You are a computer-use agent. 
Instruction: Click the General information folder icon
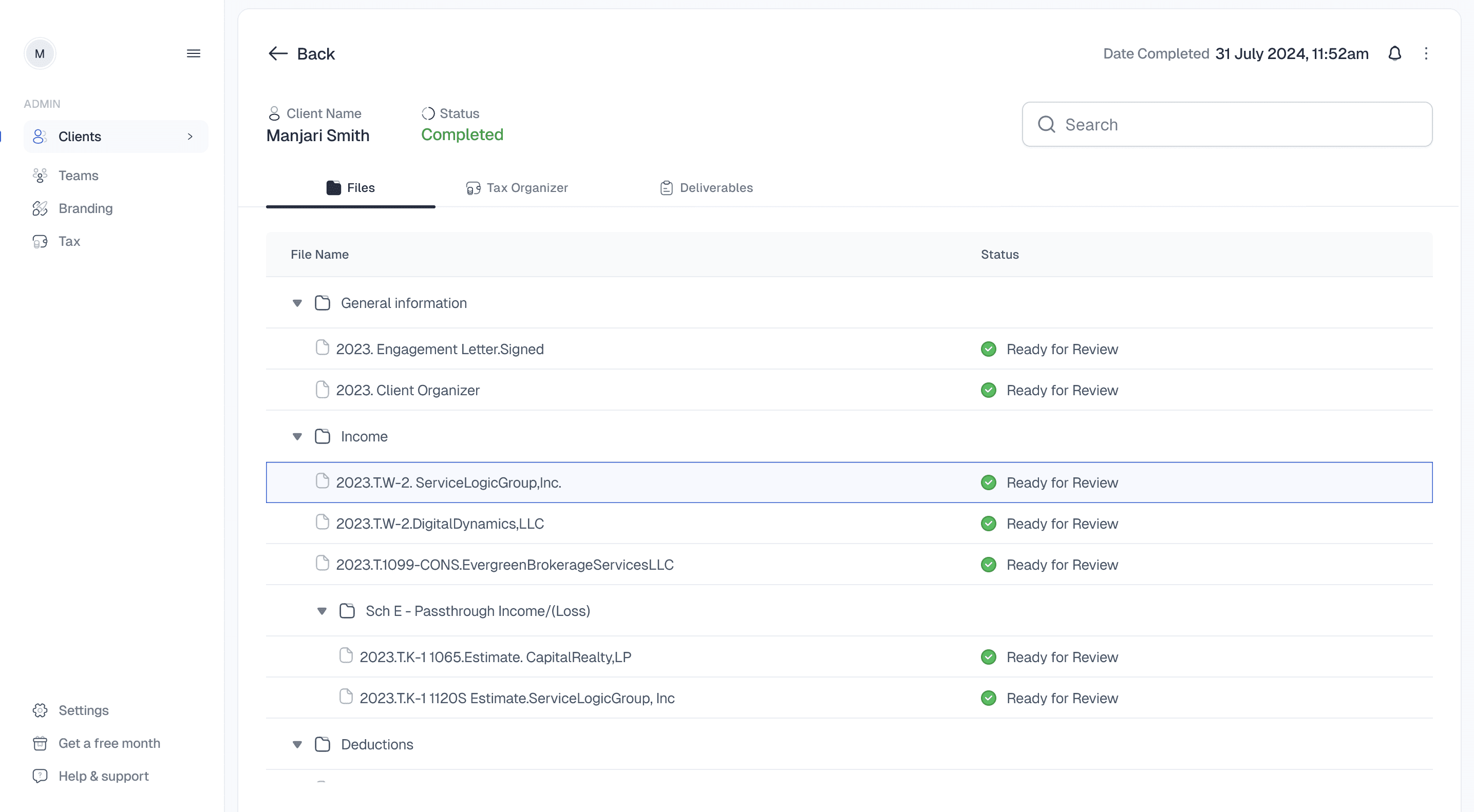click(x=322, y=302)
